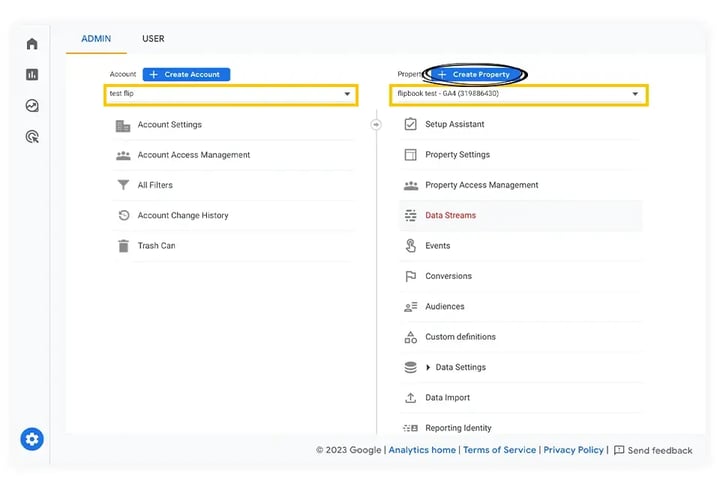Open Property Access Management
720x486 pixels.
(482, 185)
